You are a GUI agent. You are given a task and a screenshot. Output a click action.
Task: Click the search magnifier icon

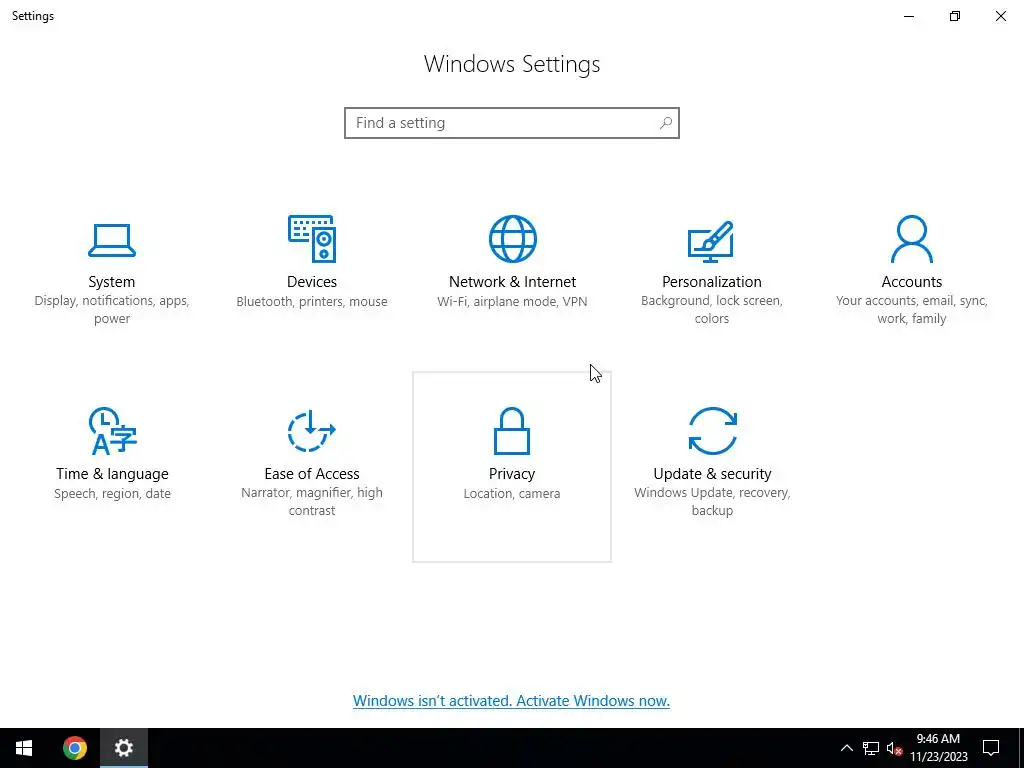665,123
